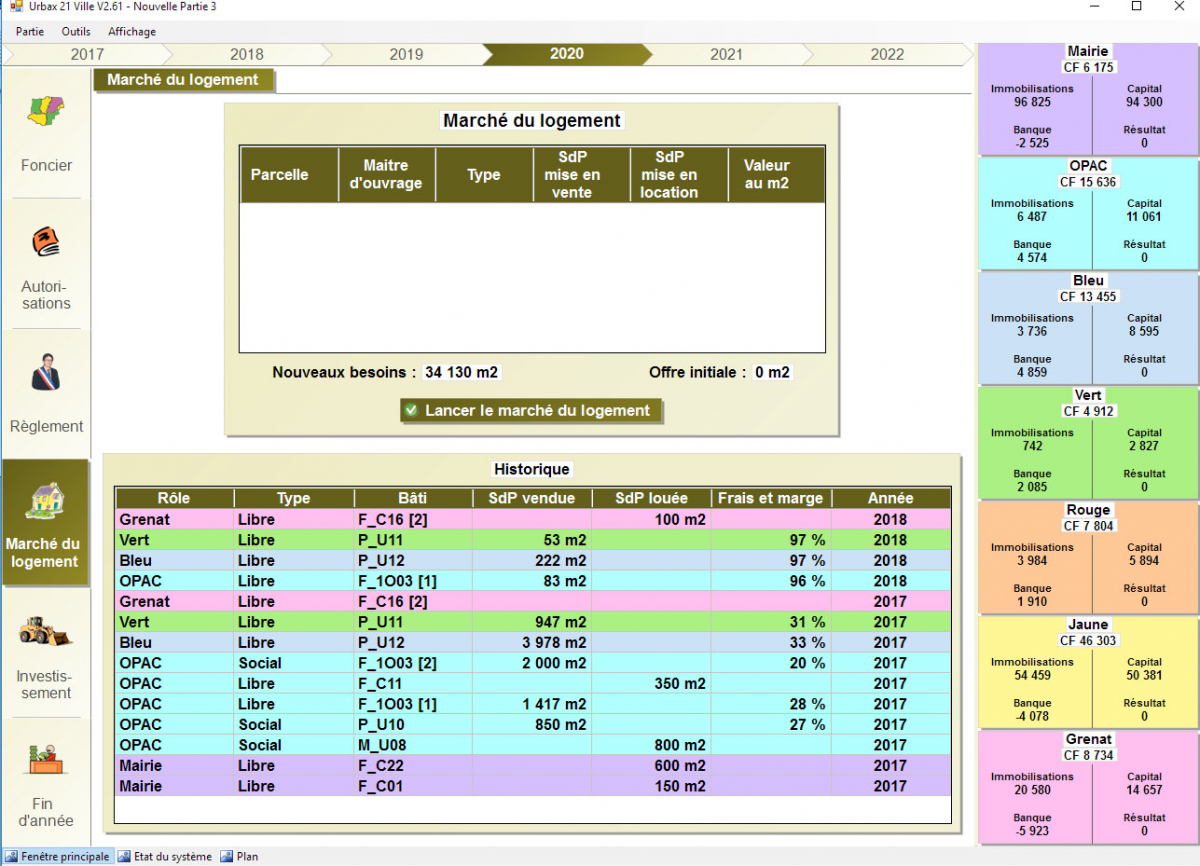The image size is (1200, 866).
Task: Open the Outils menu
Action: [x=76, y=31]
